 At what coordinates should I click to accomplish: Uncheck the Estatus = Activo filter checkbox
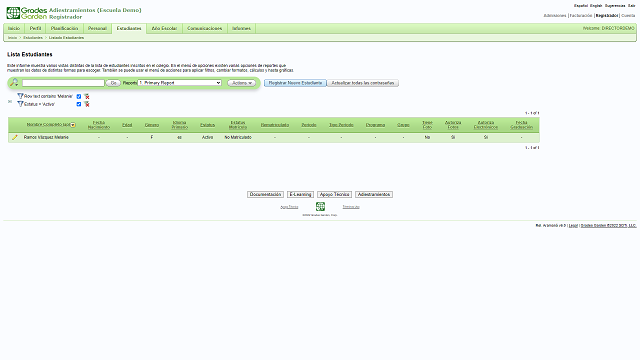pos(79,104)
